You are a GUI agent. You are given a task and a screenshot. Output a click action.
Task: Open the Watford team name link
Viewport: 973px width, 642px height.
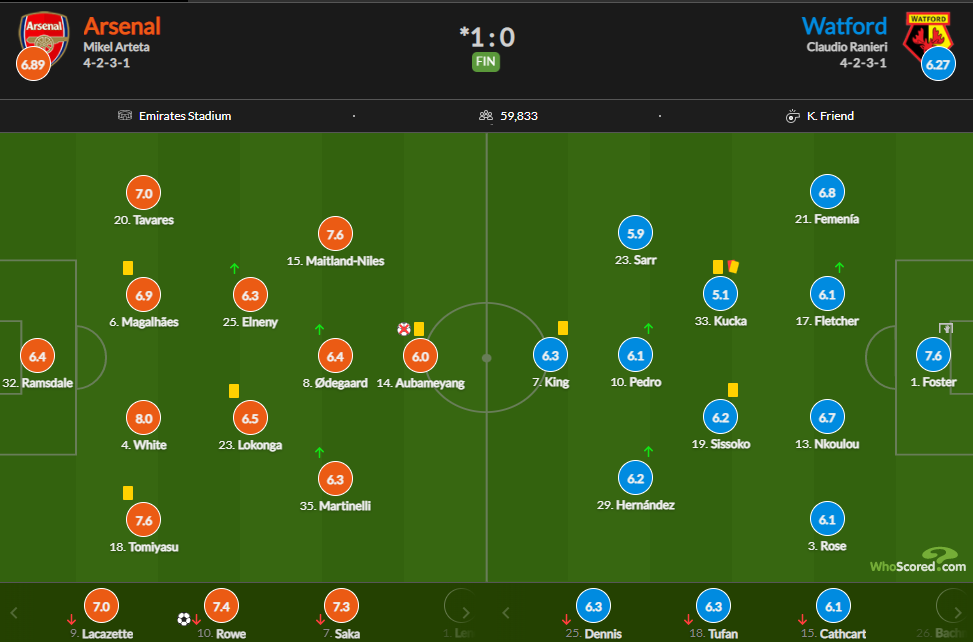tap(844, 26)
